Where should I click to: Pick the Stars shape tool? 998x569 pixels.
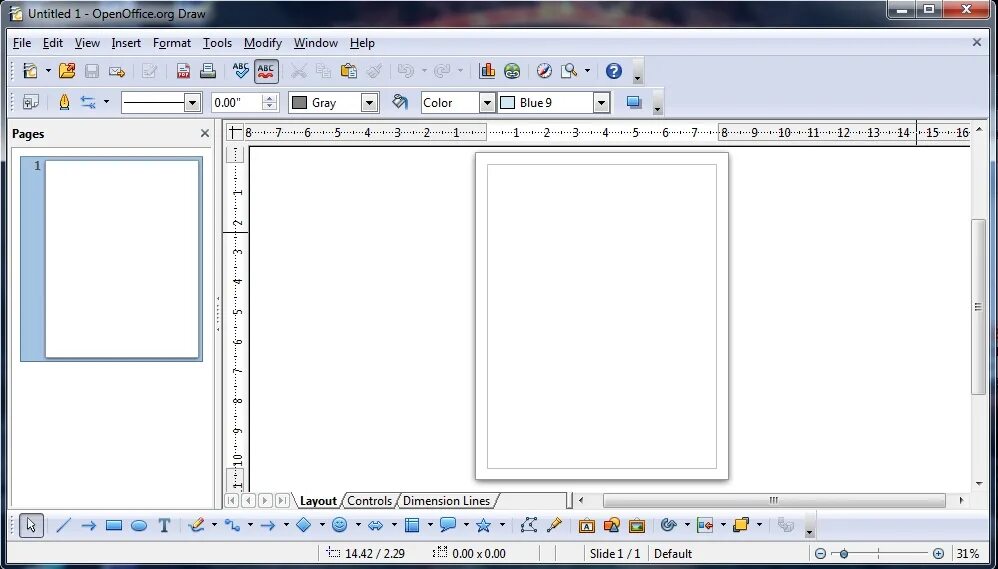484,525
